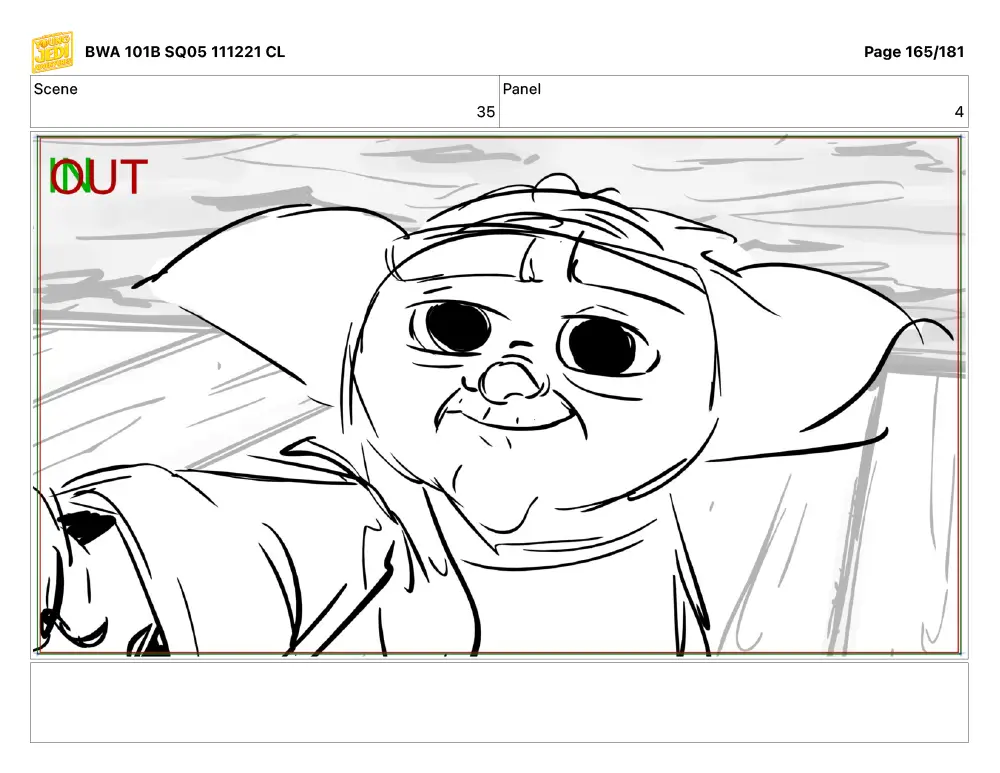Click the red 'OUT' marker on the storyboard
Screen dimensions: 1000x773
[100, 177]
